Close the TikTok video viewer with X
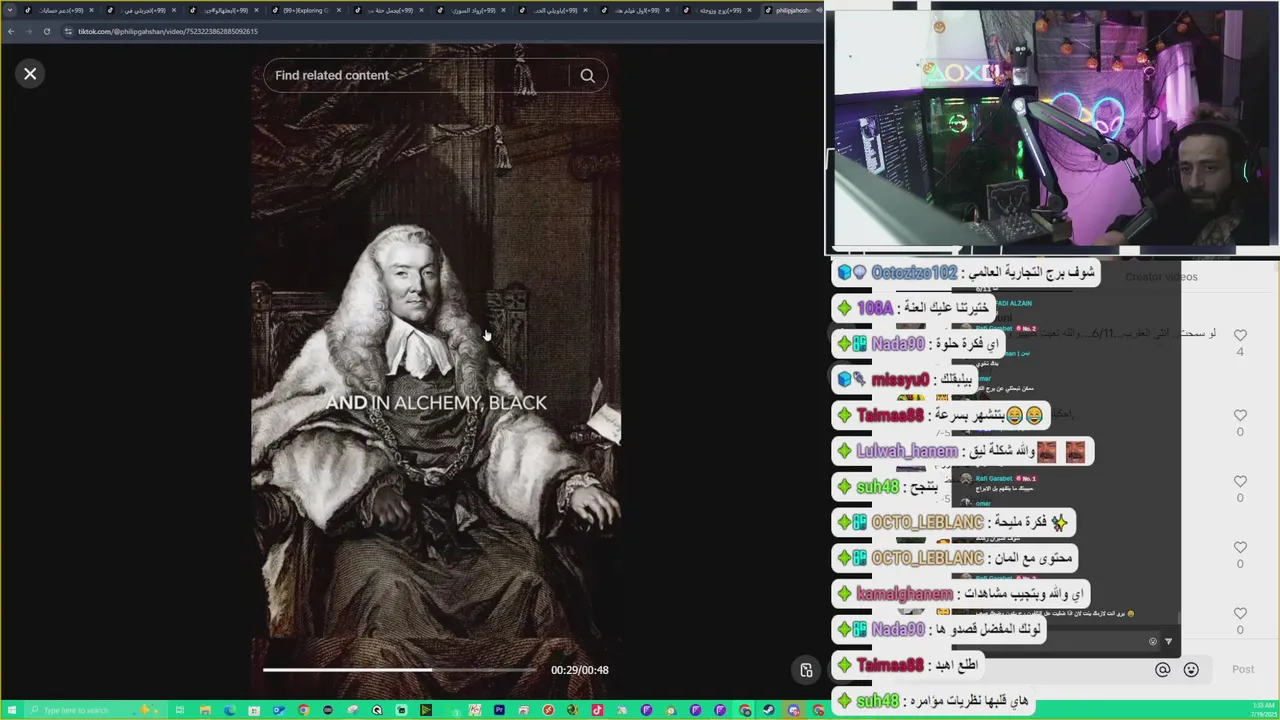1280x720 pixels. click(30, 74)
